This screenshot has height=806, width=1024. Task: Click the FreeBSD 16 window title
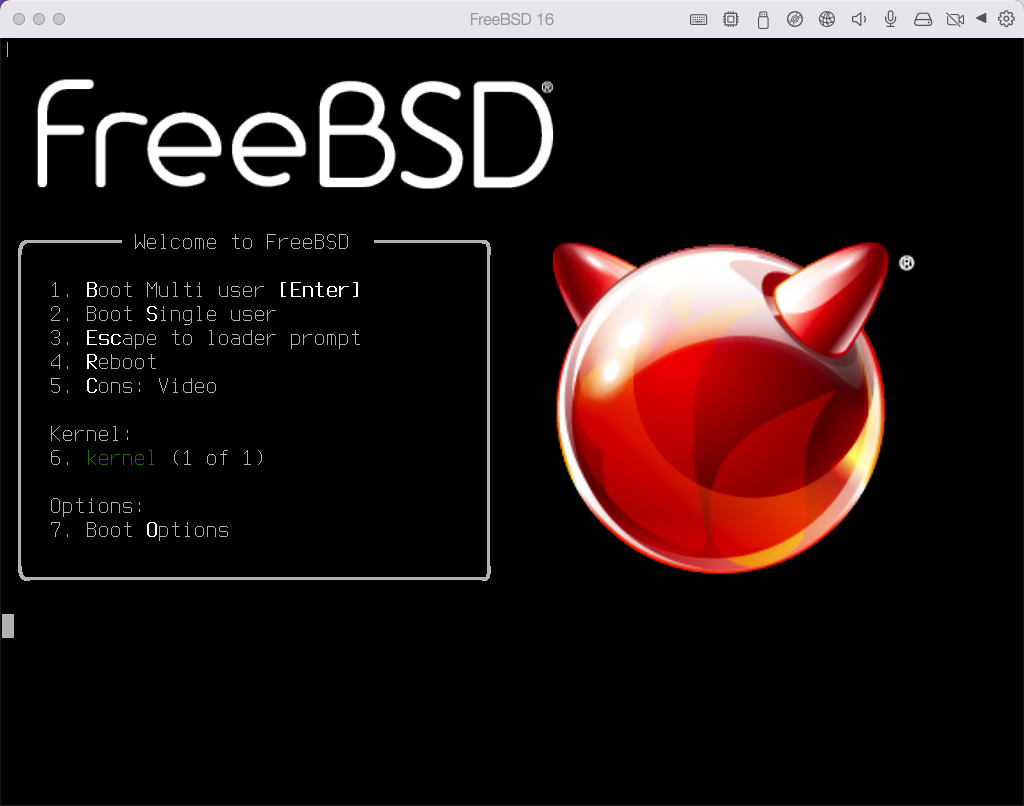(511, 20)
